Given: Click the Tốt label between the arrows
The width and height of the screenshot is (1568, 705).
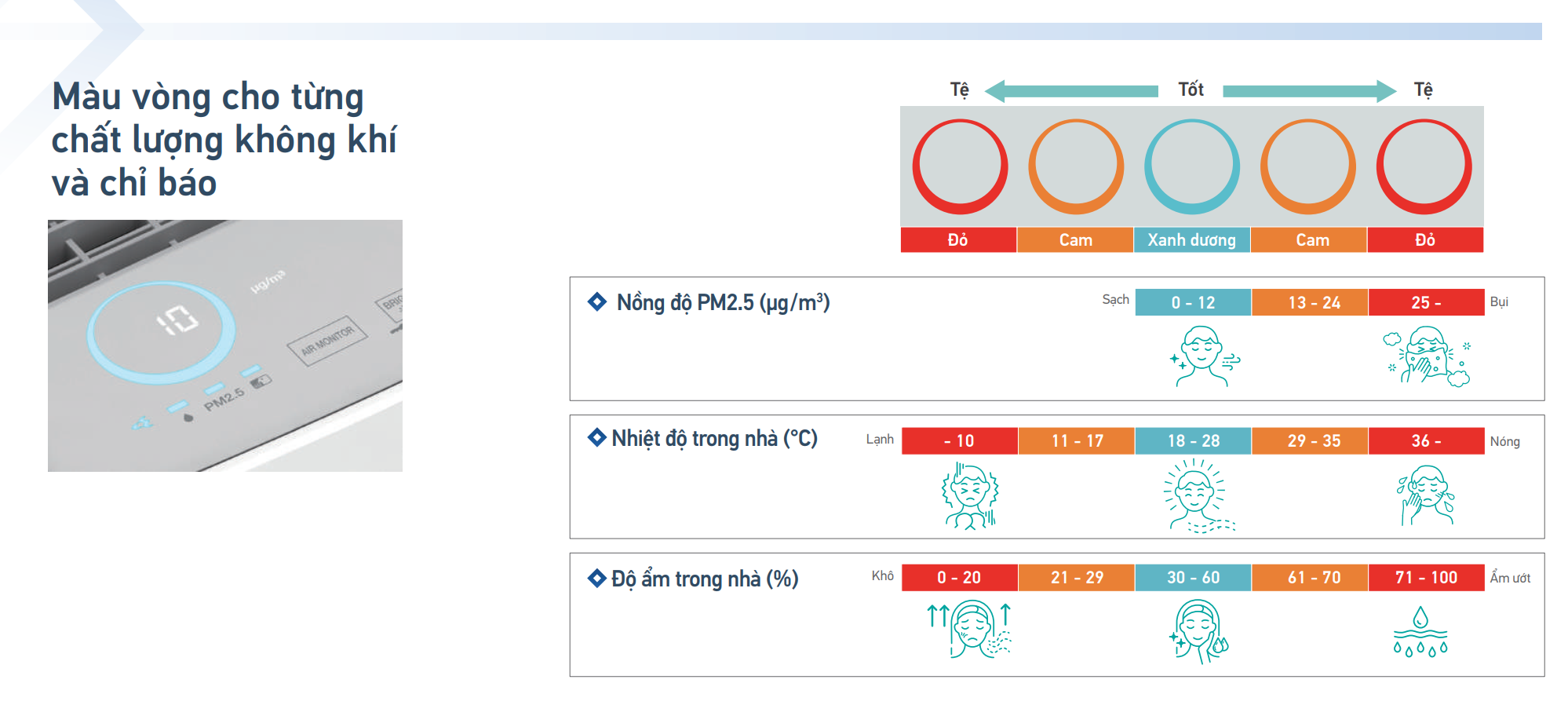Looking at the screenshot, I should (1191, 89).
